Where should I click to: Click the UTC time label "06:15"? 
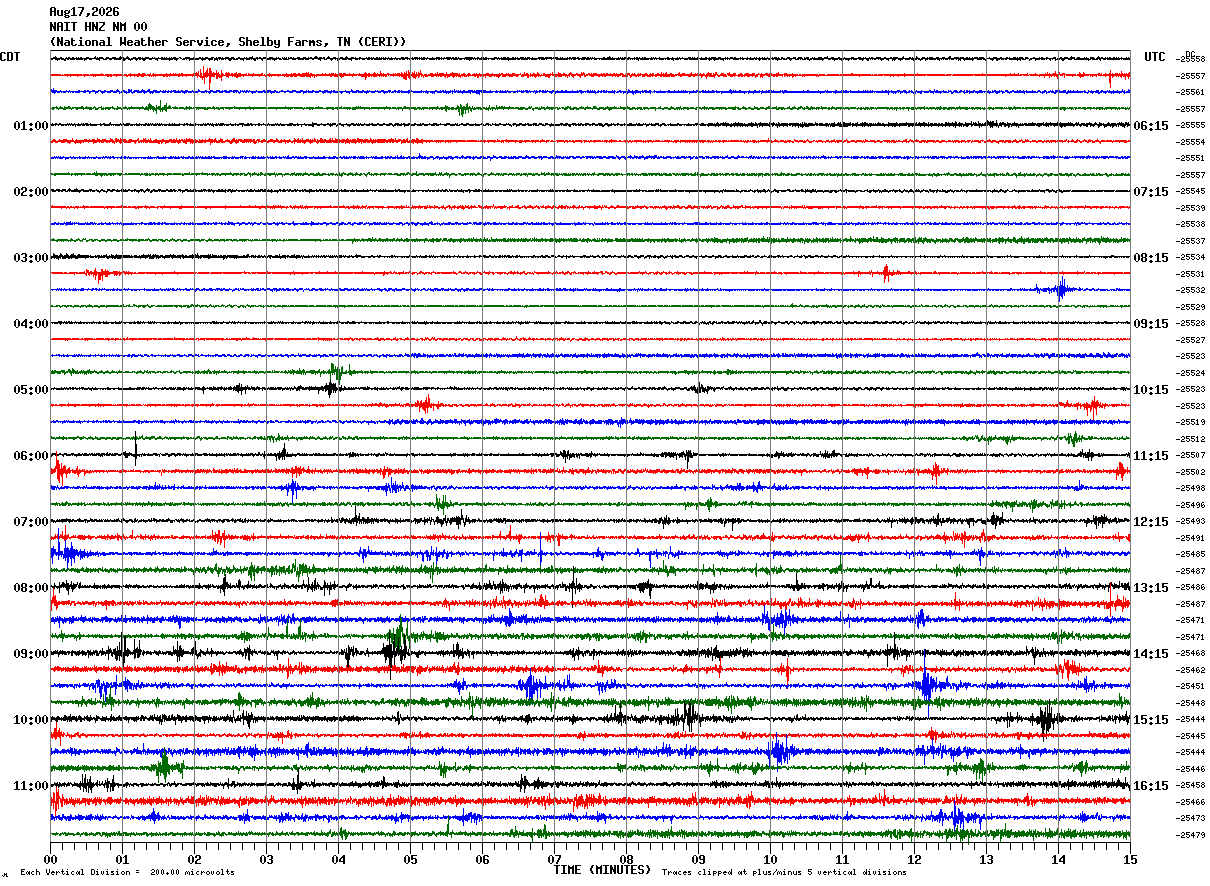[x=1151, y=126]
